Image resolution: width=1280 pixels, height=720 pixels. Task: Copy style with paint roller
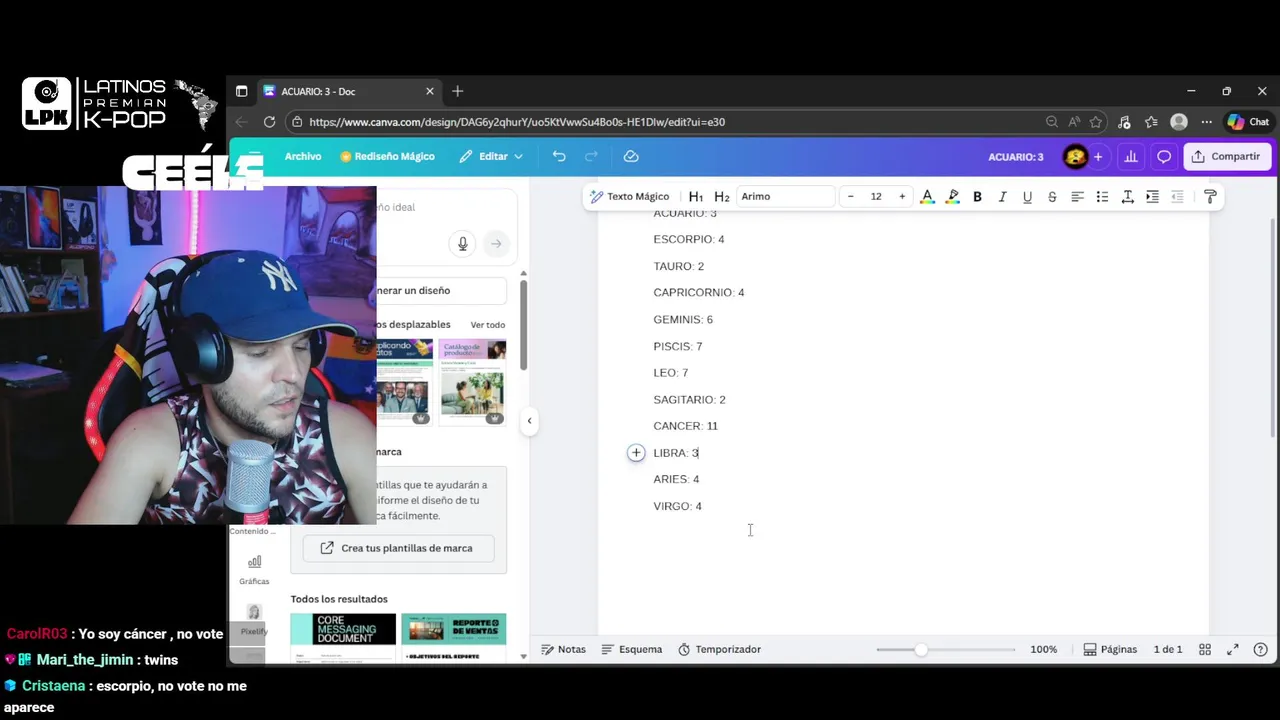(x=1210, y=196)
